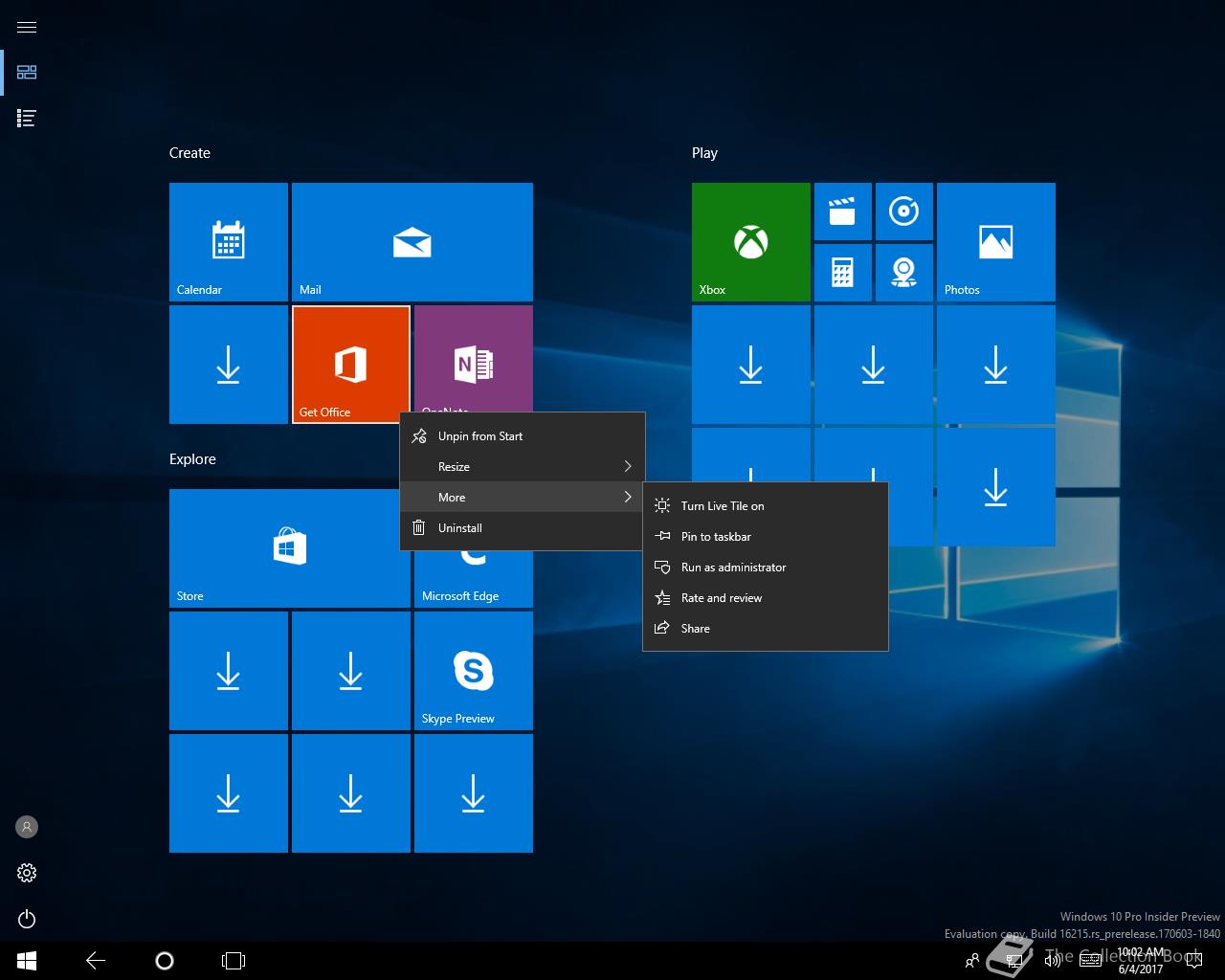Select Share in the submenu
This screenshot has width=1225, height=980.
pos(766,629)
